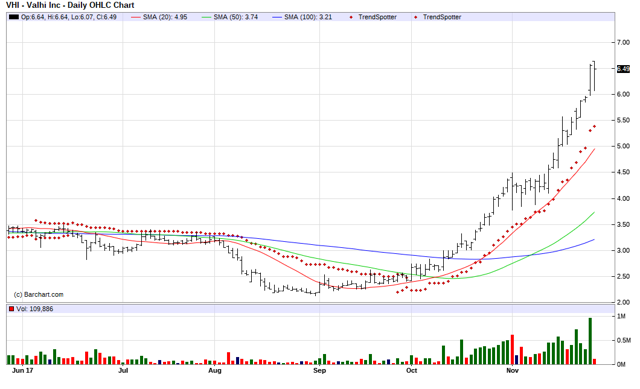Click the tallest green volume bar
This screenshot has height=389, width=640.
[590, 341]
